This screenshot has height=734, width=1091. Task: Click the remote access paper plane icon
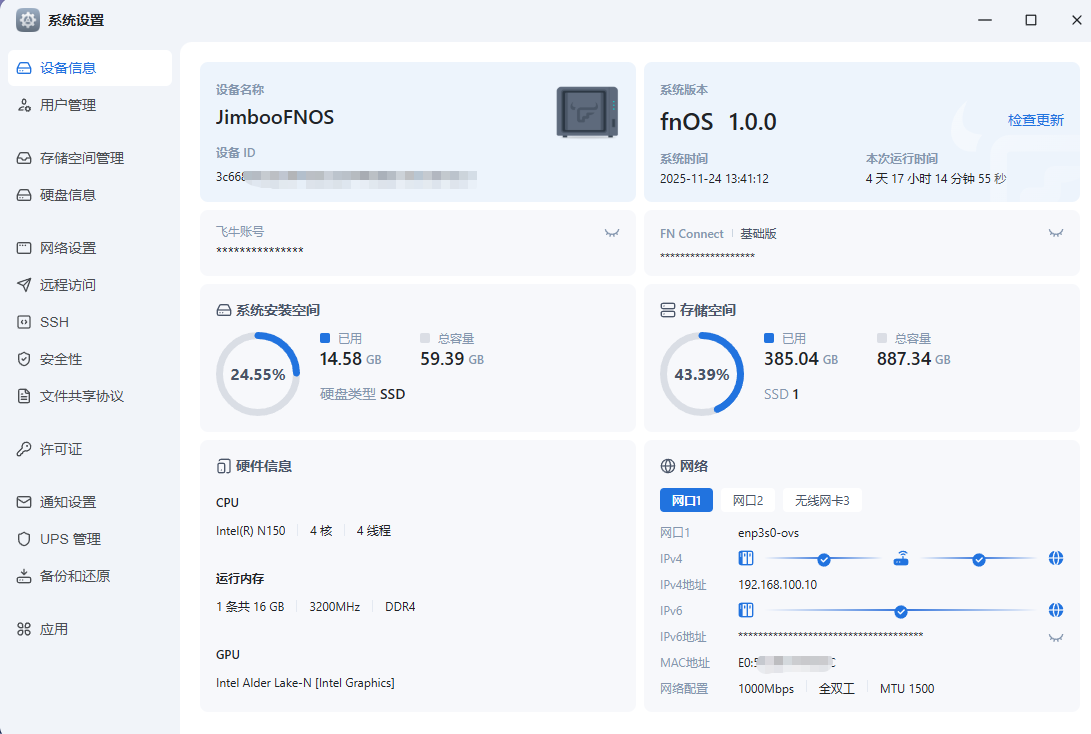24,285
